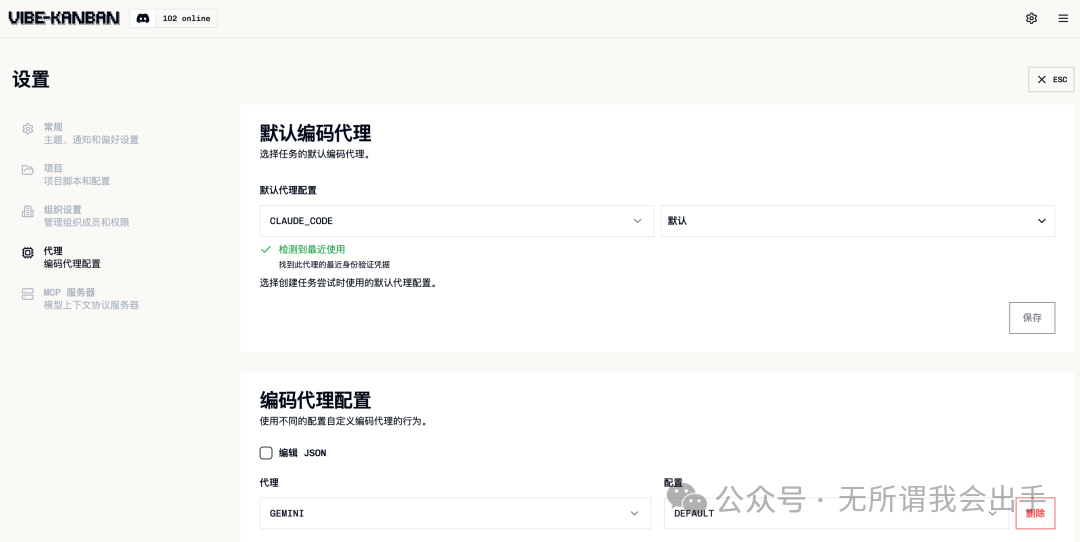Open the hamburger menu icon
This screenshot has height=542, width=1080.
[1063, 18]
